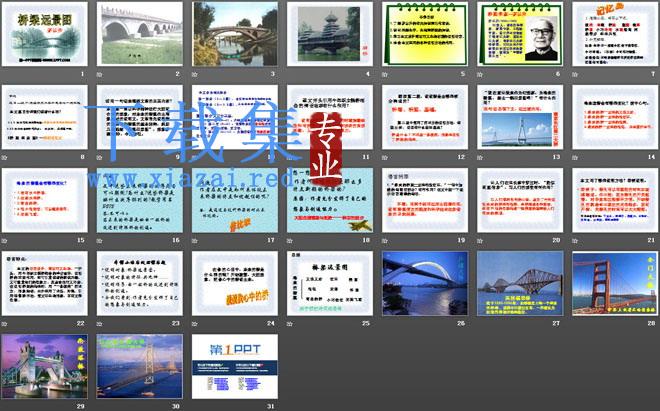660x411 pixels.
Task: Select slide 20 thumbnail
Action: click(x=520, y=200)
